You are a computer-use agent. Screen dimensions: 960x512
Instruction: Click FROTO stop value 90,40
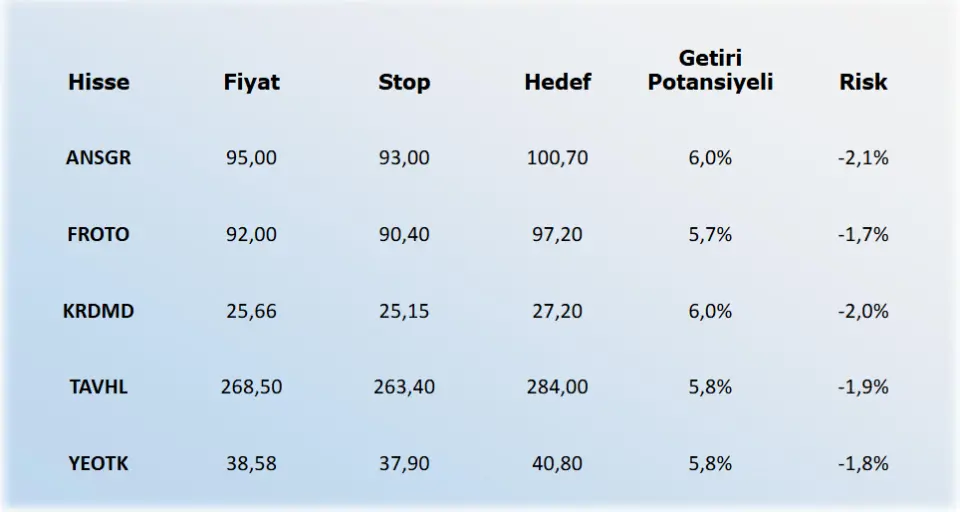(404, 235)
